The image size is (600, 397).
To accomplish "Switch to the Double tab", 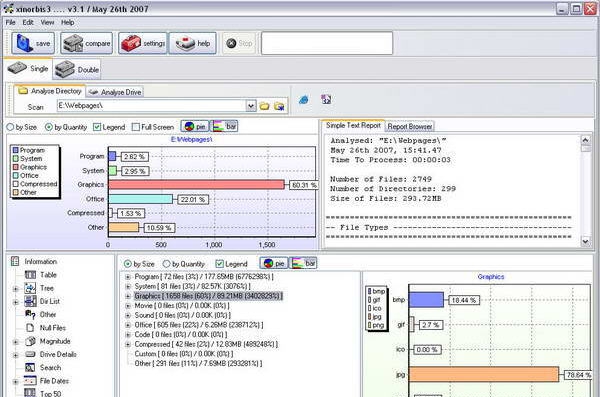I will 77,69.
